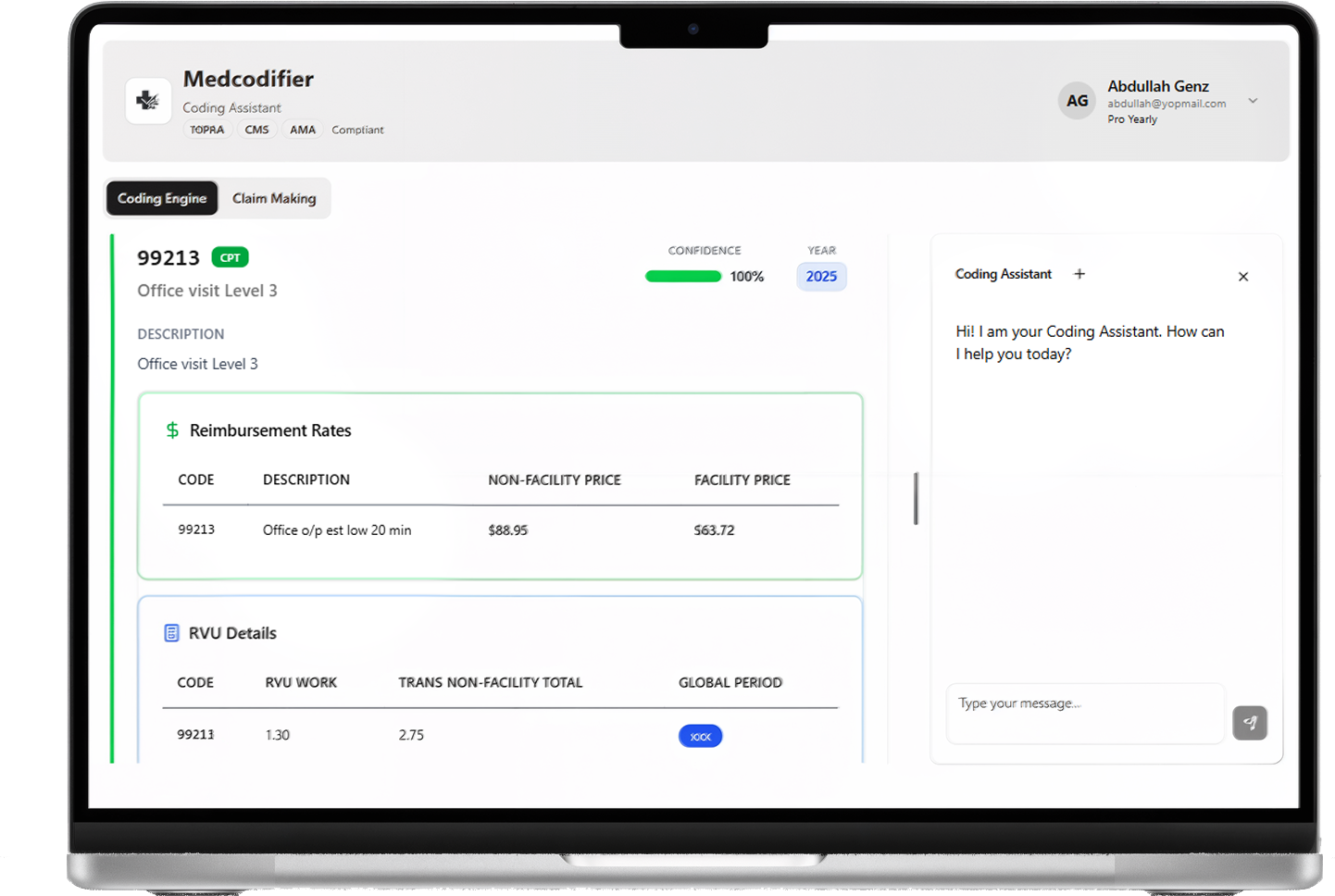Switch to the Claim Making tab
The width and height of the screenshot is (1335, 896).
coord(274,198)
